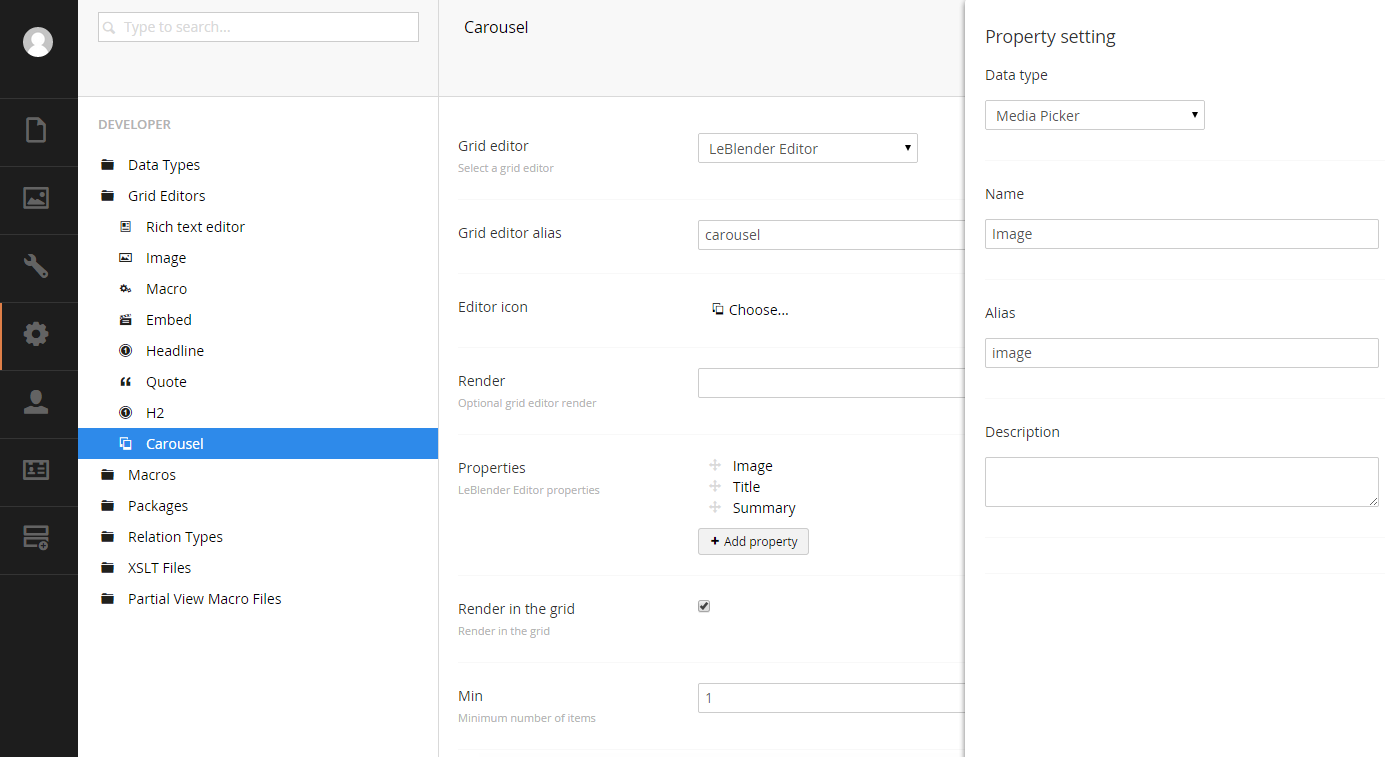
Task: Click the Relation Types folder icon
Action: tap(107, 537)
